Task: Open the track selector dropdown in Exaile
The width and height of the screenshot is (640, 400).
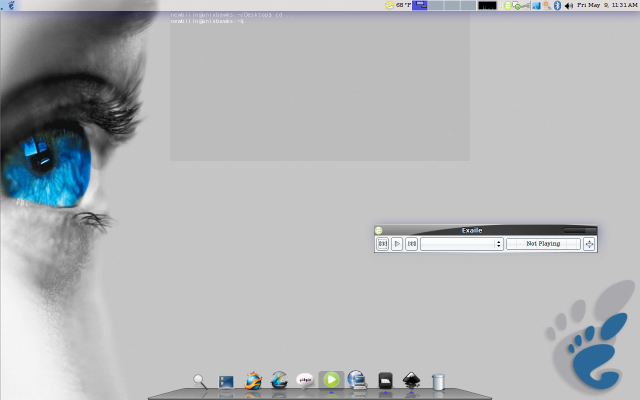Action: coord(462,244)
